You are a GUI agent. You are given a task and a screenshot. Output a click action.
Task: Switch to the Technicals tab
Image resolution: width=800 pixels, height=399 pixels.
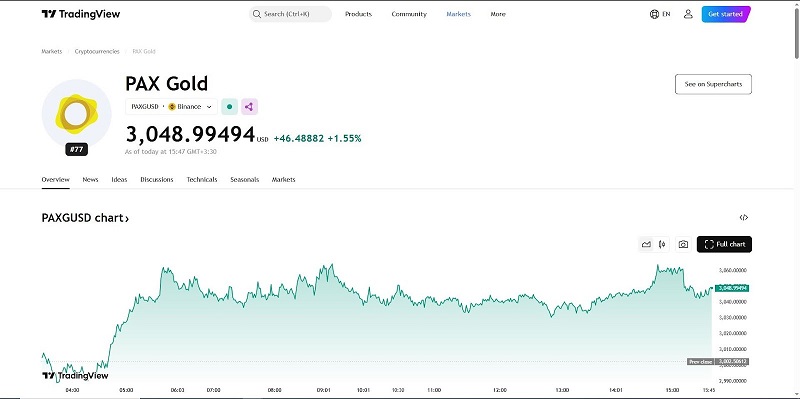(x=202, y=180)
